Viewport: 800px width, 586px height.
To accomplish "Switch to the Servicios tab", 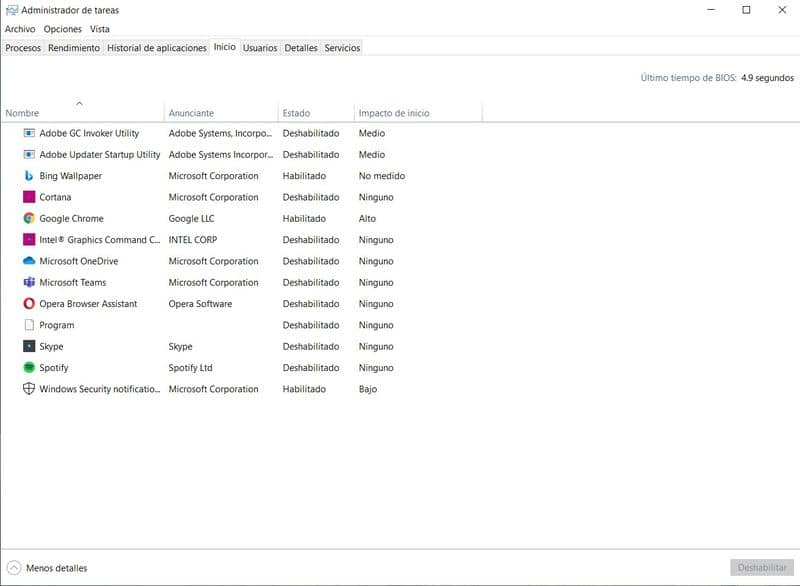I will click(x=342, y=48).
